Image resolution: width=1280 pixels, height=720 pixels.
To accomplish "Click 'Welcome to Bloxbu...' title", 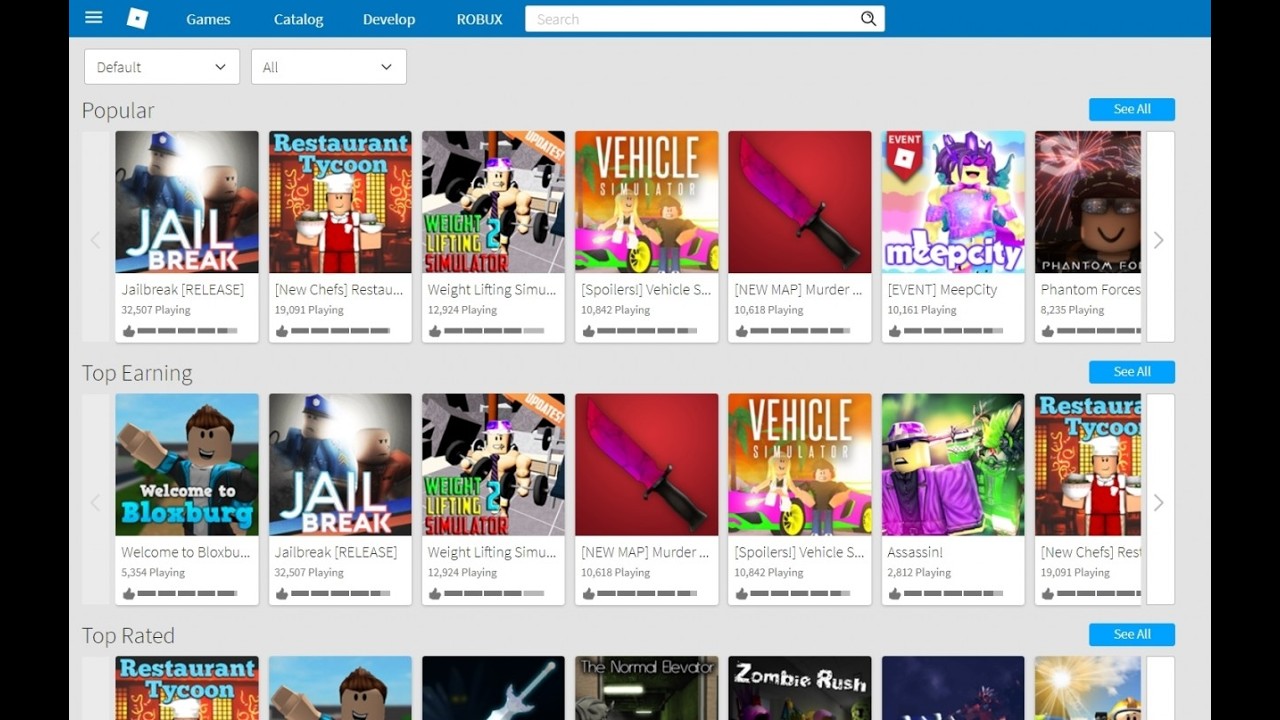I will coord(186,552).
